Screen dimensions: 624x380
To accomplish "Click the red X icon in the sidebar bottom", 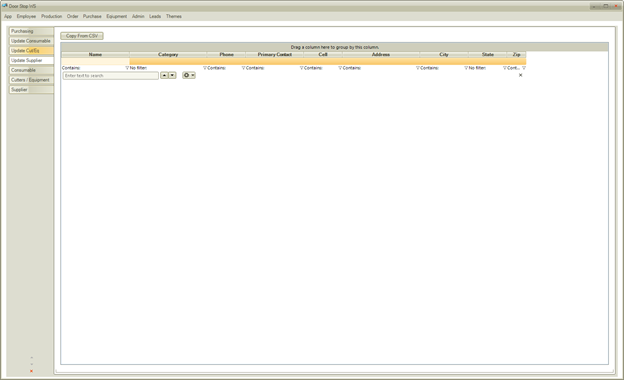I will click(x=31, y=371).
